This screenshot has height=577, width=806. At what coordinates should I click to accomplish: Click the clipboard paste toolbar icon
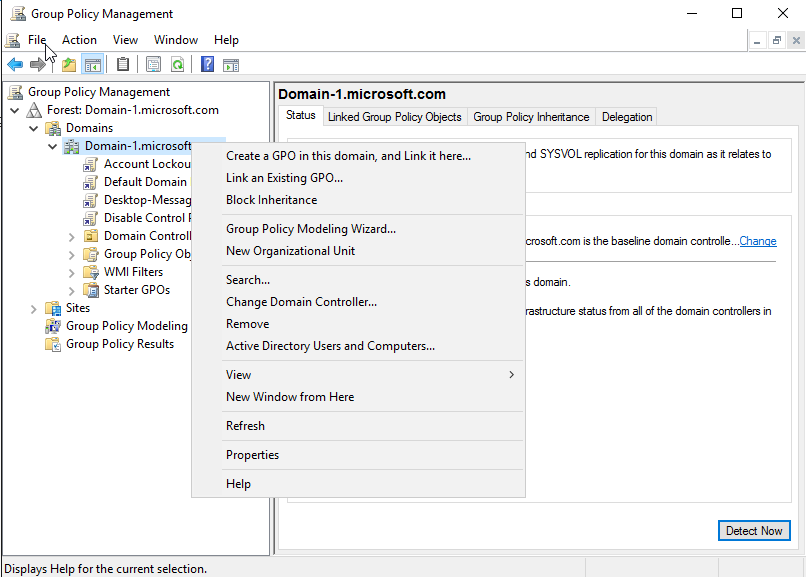122,65
